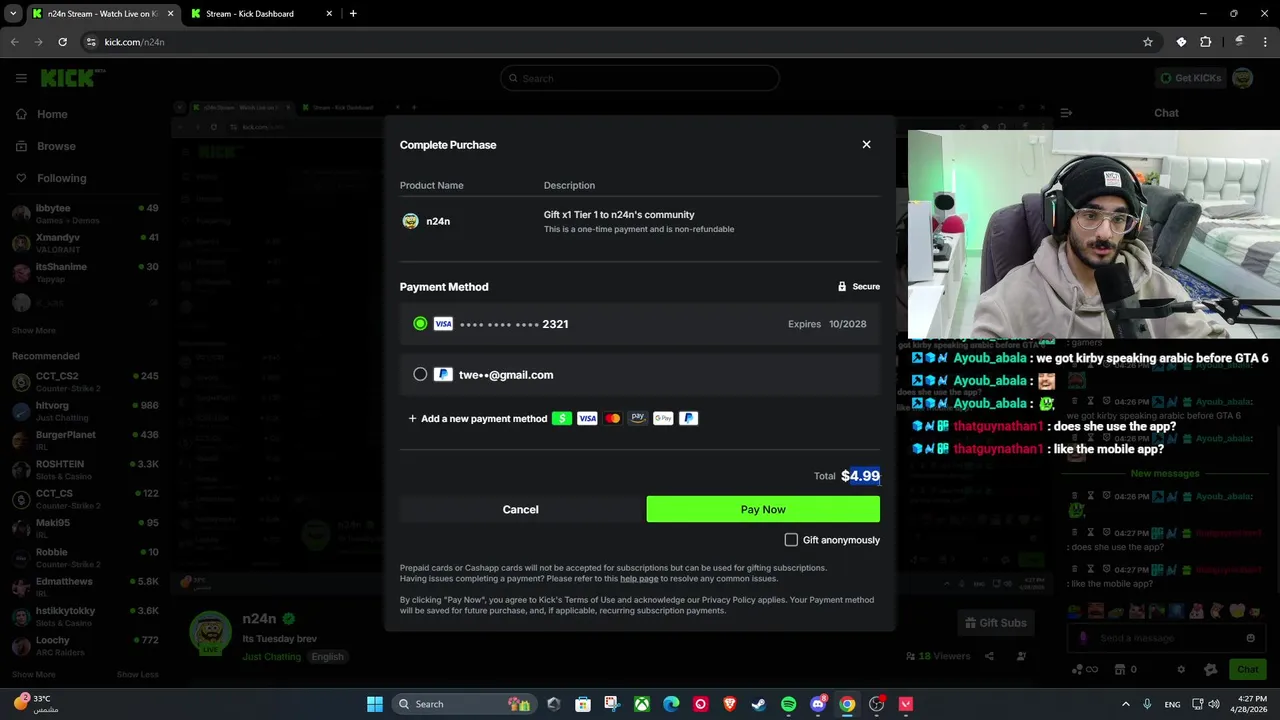Viewport: 1280px width, 720px height.
Task: Click the green Chat send button
Action: click(1247, 670)
